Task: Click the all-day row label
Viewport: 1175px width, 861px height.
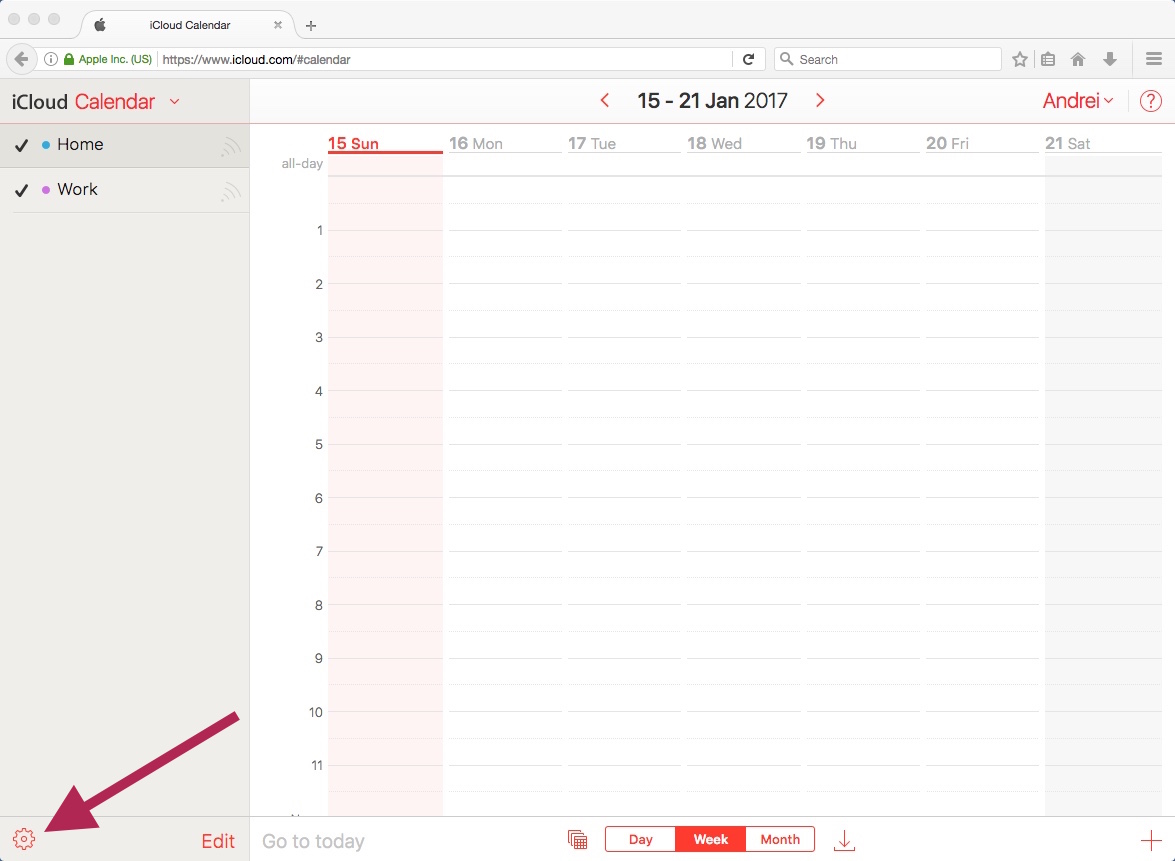Action: coord(302,163)
